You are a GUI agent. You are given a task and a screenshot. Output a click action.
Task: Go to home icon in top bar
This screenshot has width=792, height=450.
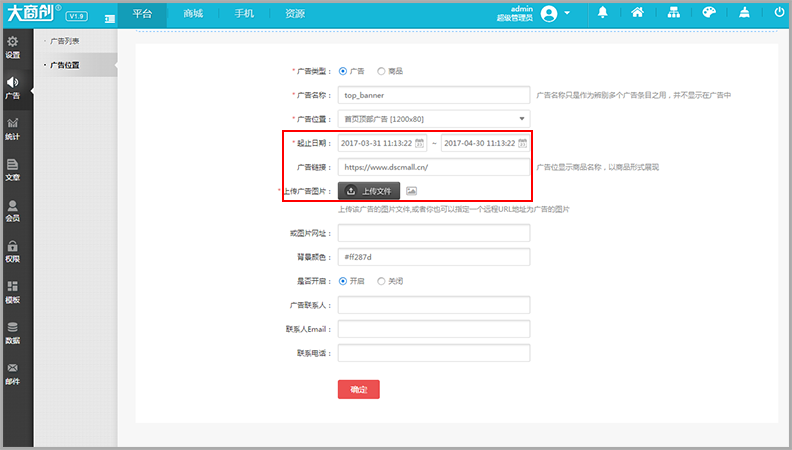coord(637,13)
